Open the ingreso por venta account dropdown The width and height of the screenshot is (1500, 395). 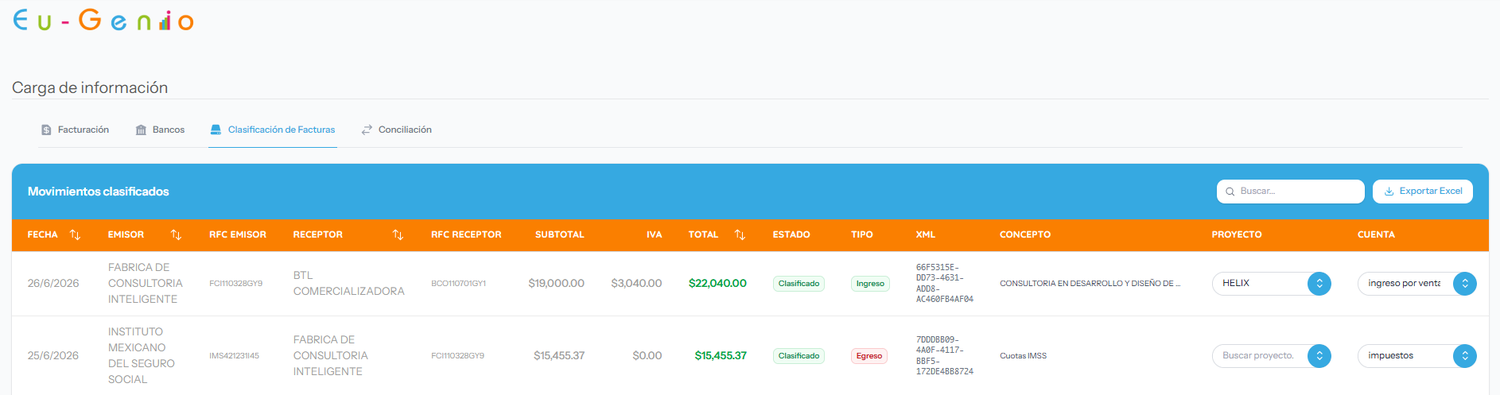(x=1417, y=284)
